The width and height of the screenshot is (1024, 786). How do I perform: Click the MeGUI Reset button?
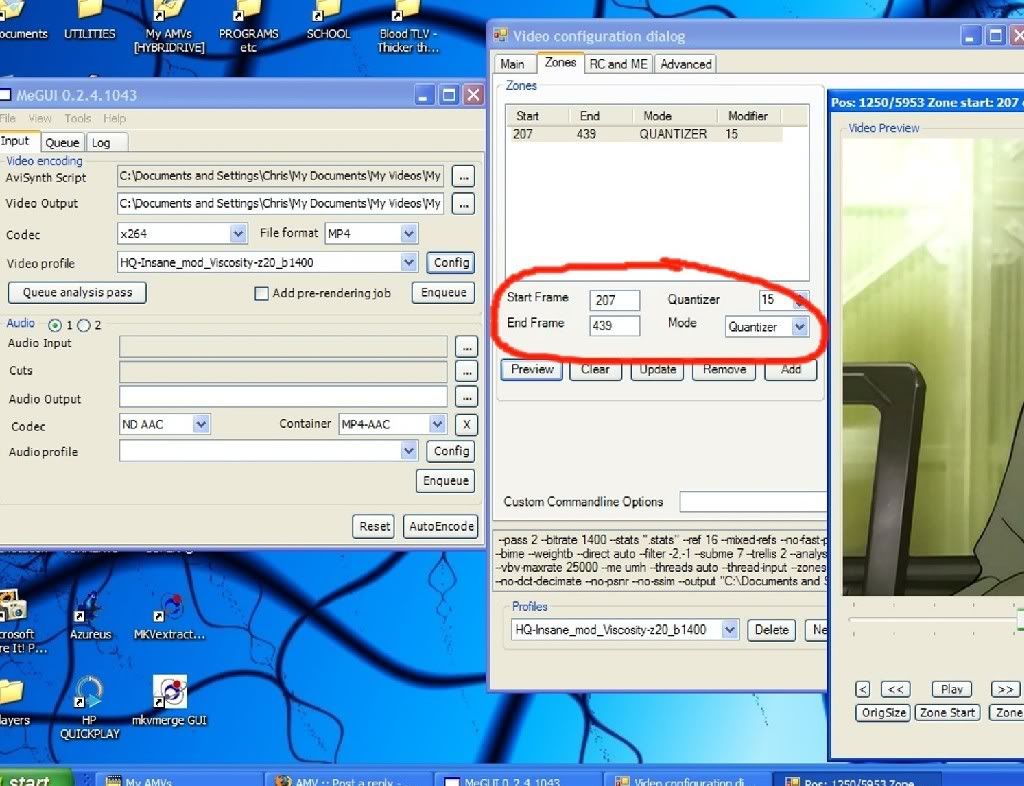tap(374, 526)
